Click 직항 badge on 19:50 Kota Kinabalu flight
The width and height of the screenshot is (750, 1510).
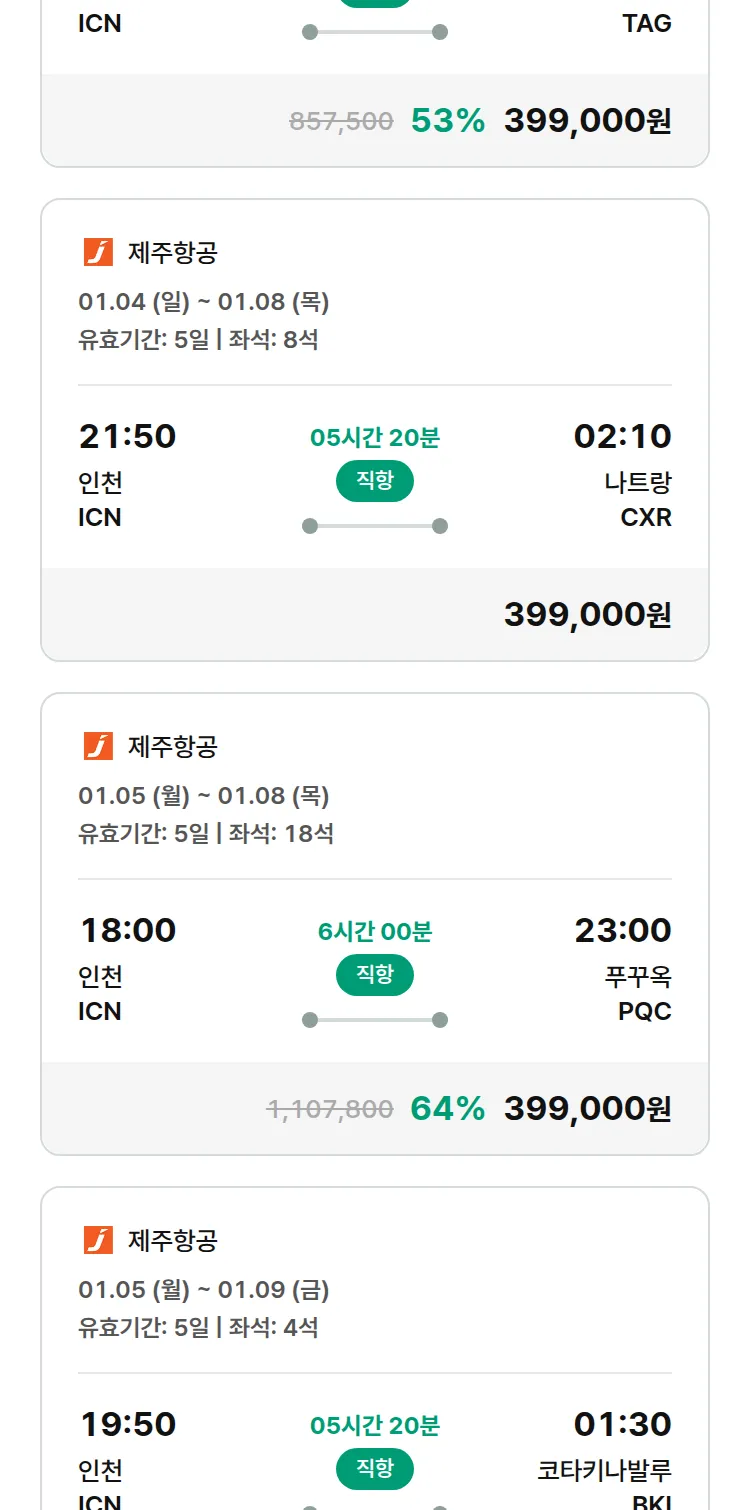374,1469
